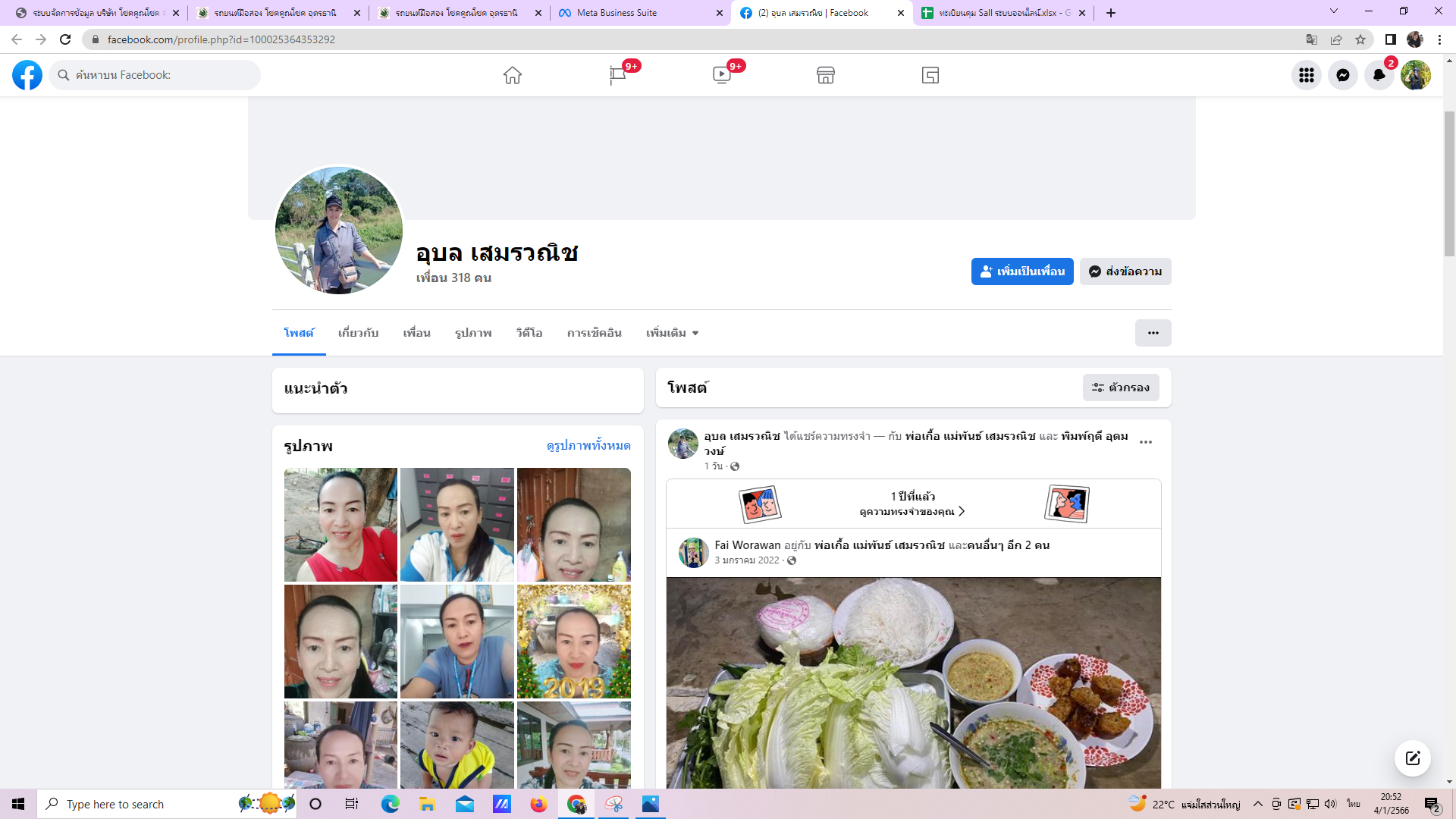Open ดูรูปภาพทั้งหมด link

588,446
